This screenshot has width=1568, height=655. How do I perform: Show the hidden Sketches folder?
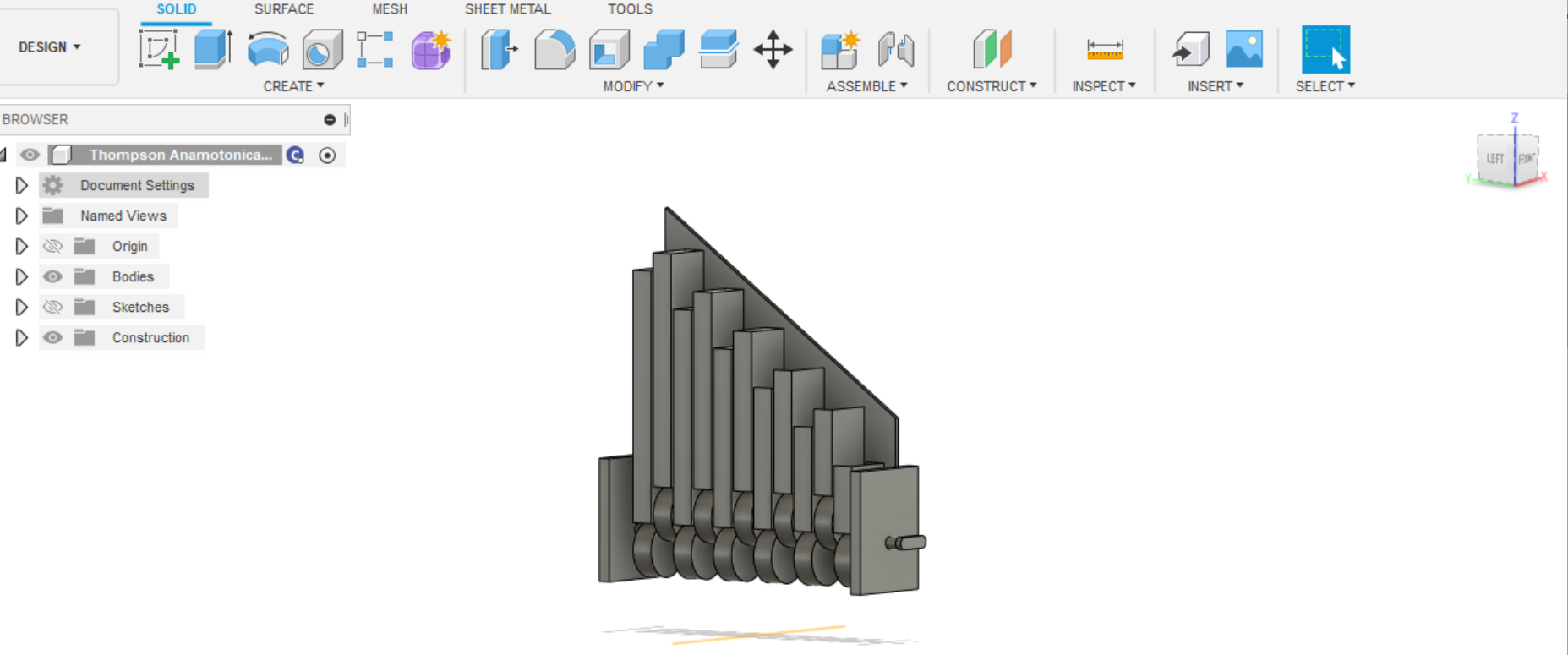(x=52, y=307)
